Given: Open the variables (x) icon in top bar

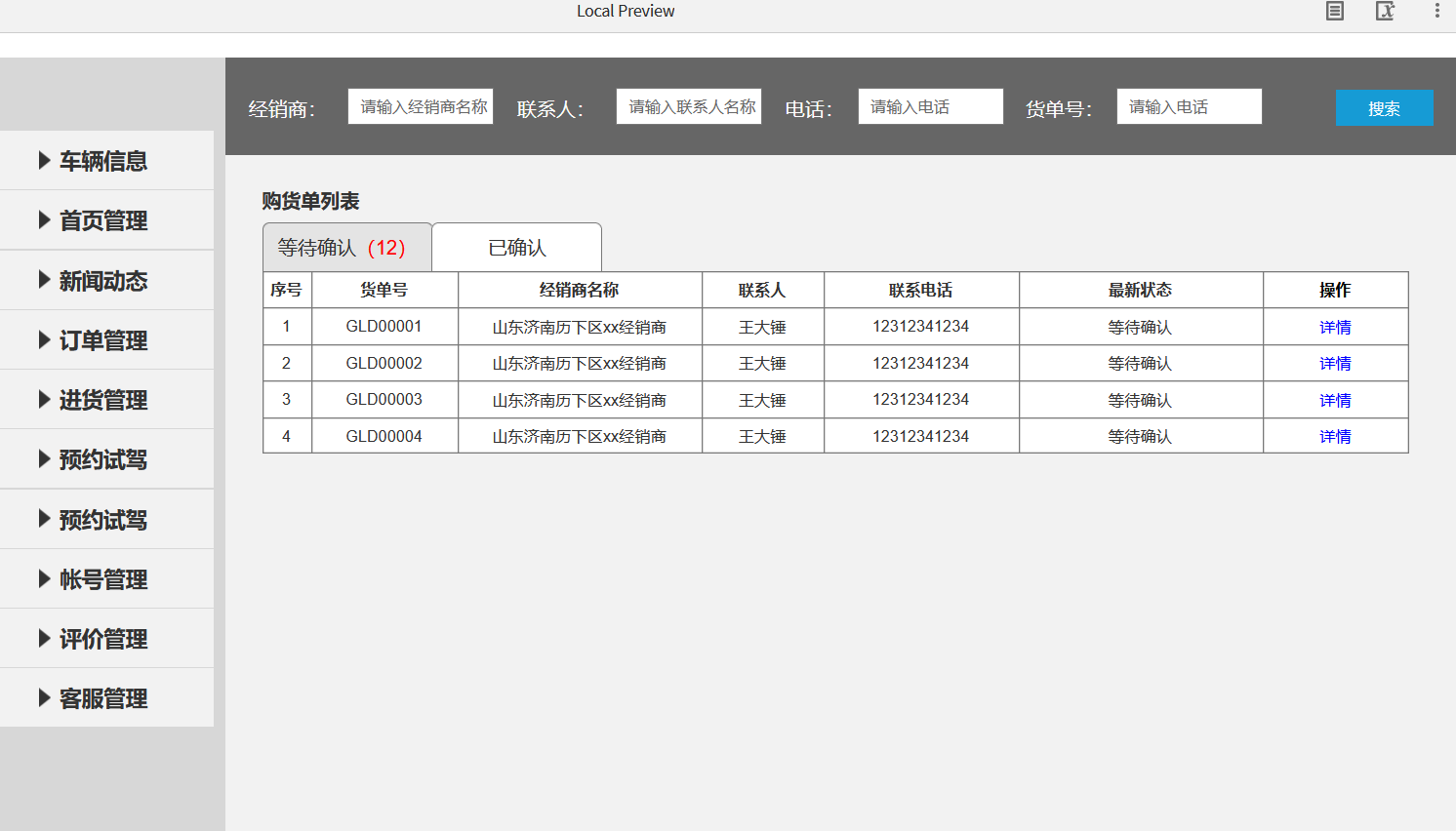Looking at the screenshot, I should (1385, 11).
